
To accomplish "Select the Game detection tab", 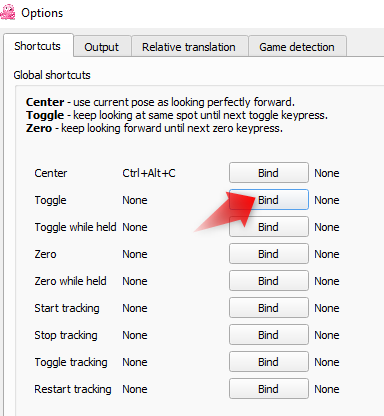I will [297, 47].
